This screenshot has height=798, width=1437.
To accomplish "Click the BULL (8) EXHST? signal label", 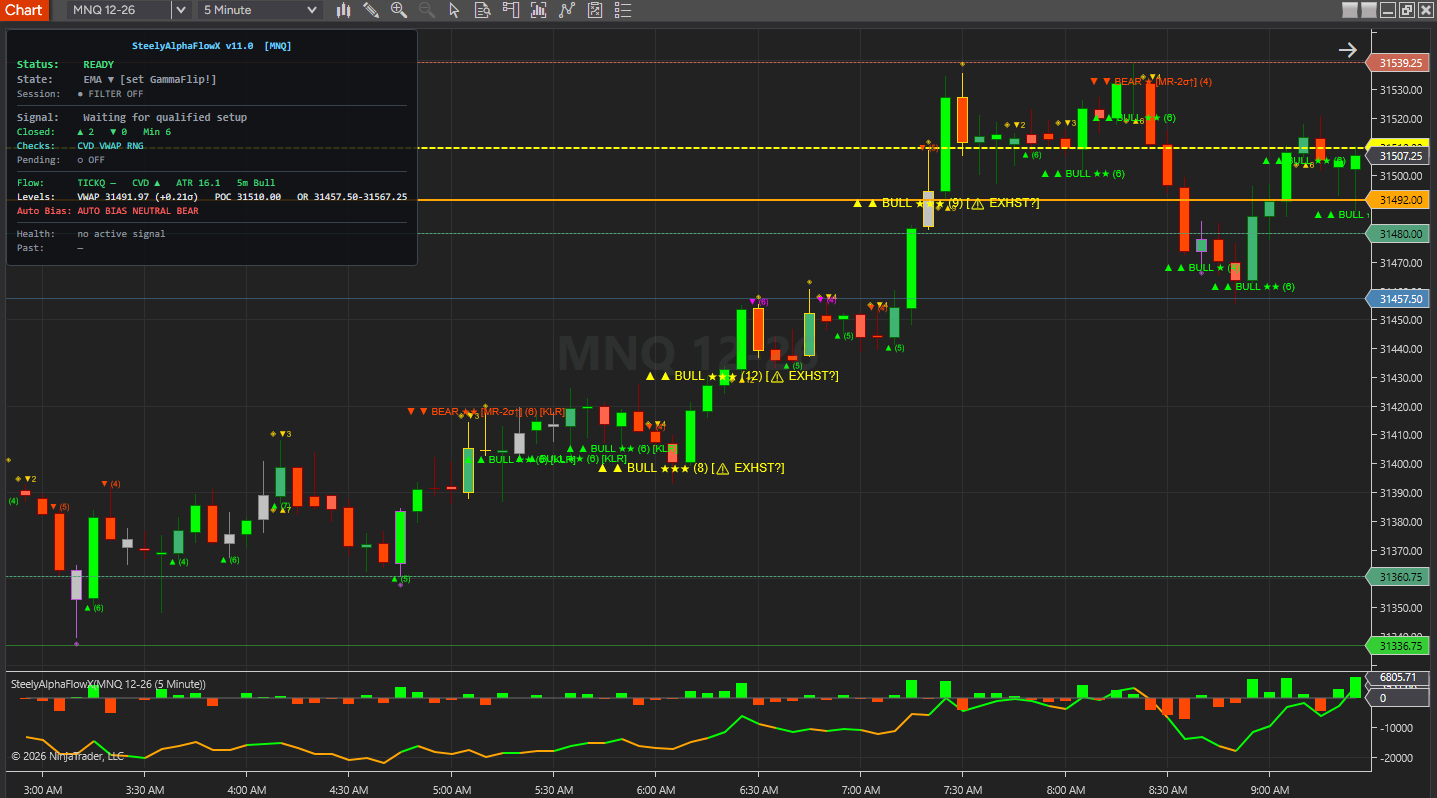I will click(691, 468).
